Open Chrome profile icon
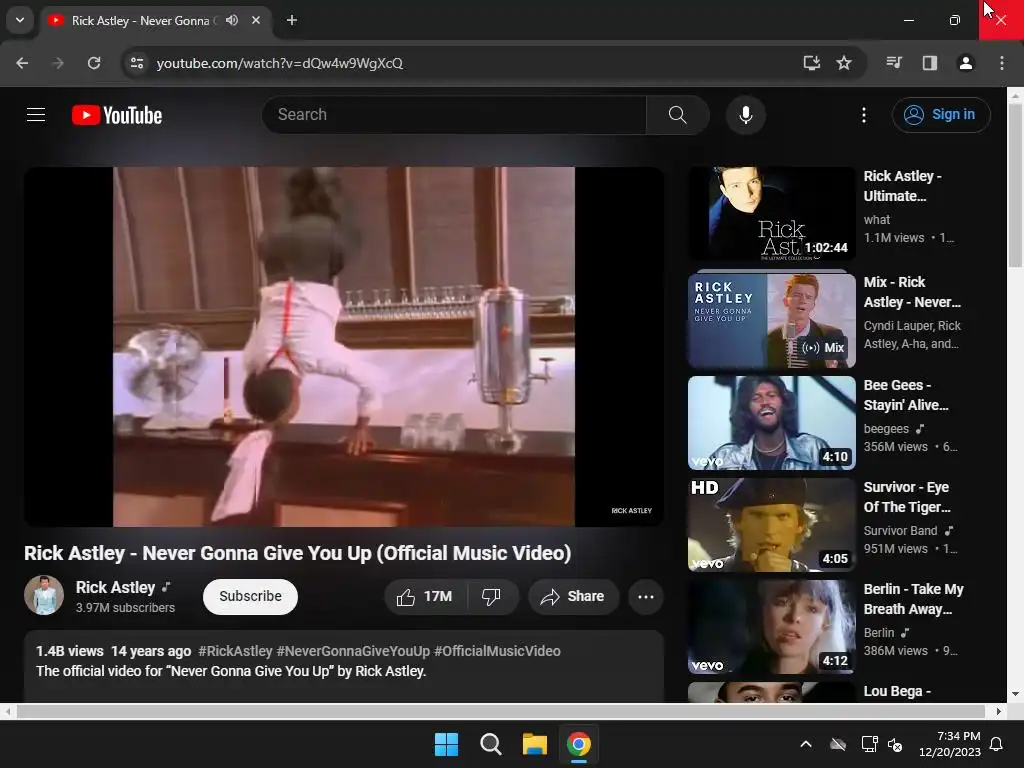This screenshot has height=768, width=1024. pyautogui.click(x=965, y=63)
